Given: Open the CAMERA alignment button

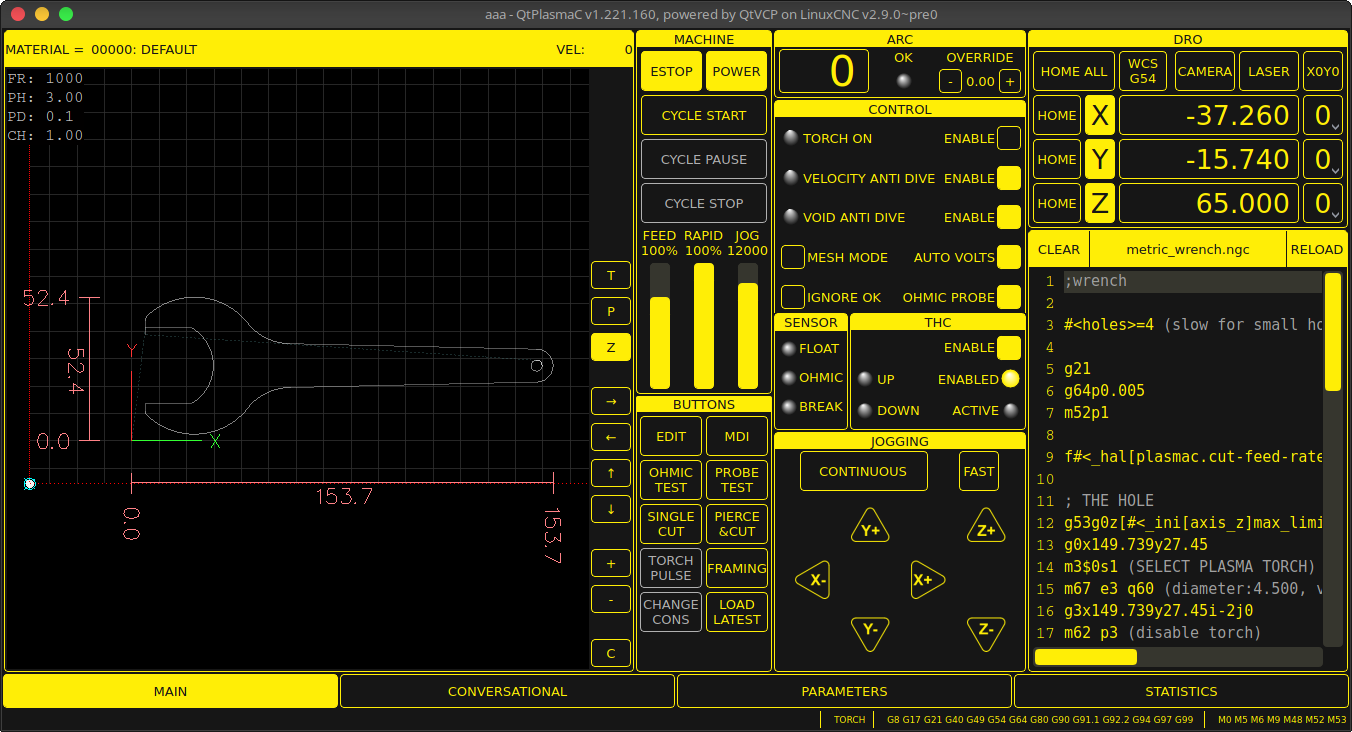Looking at the screenshot, I should click(x=1205, y=72).
